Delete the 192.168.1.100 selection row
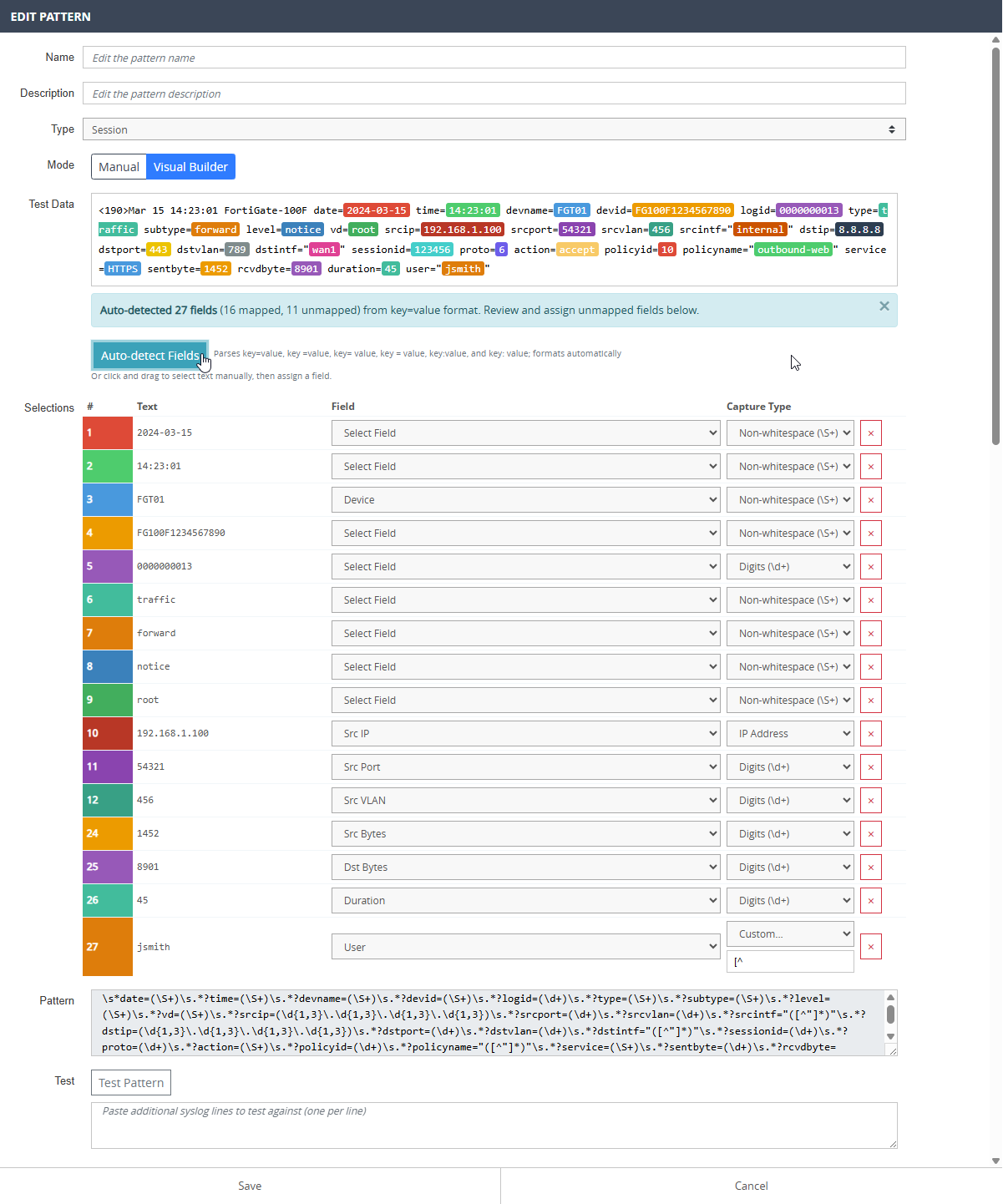 click(x=871, y=734)
